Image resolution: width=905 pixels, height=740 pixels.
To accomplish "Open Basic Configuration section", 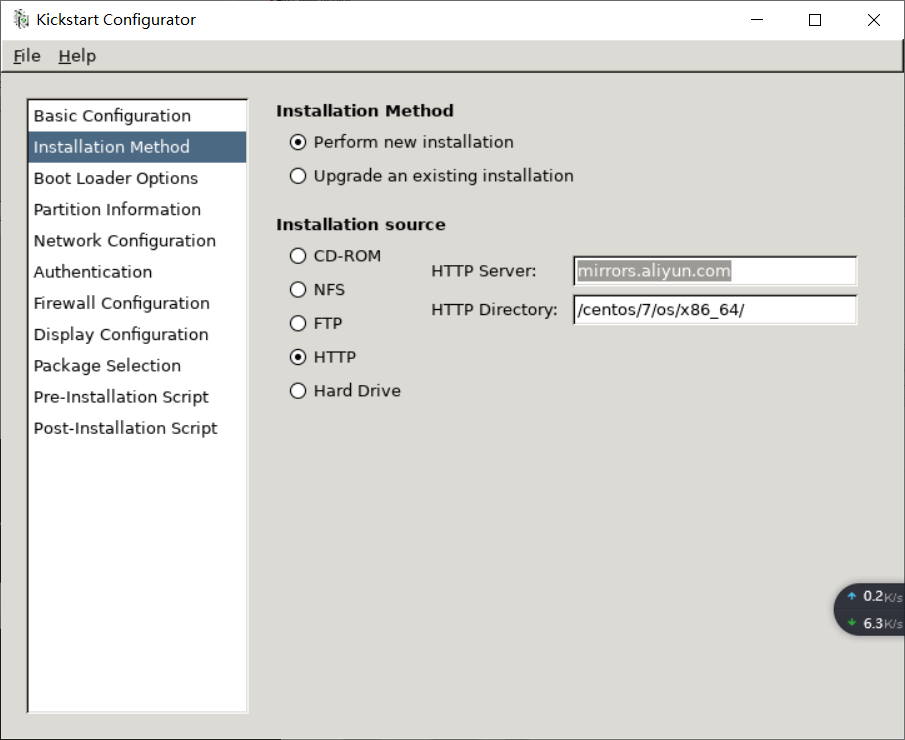I will click(x=112, y=116).
